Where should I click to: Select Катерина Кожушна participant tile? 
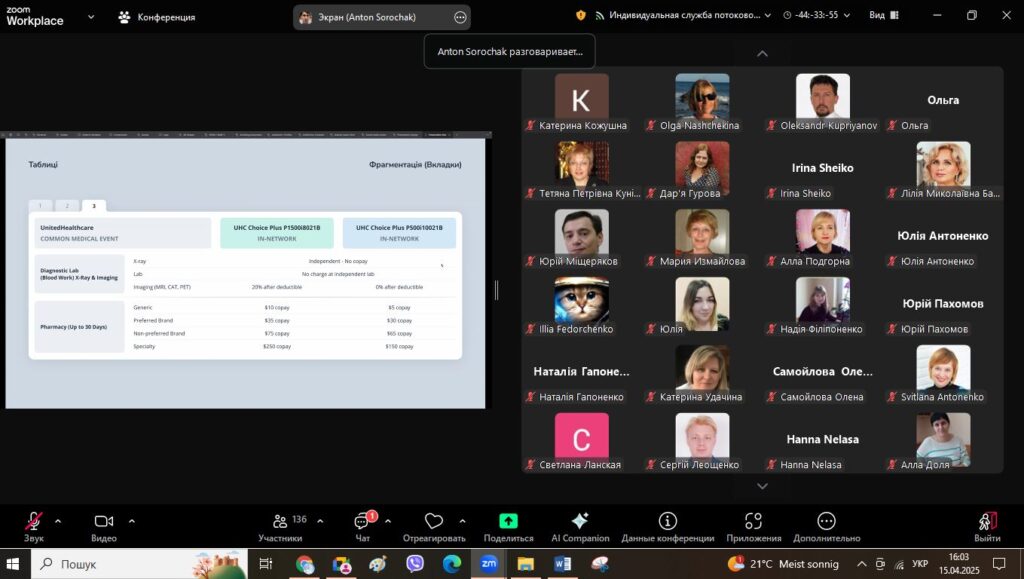coord(581,101)
